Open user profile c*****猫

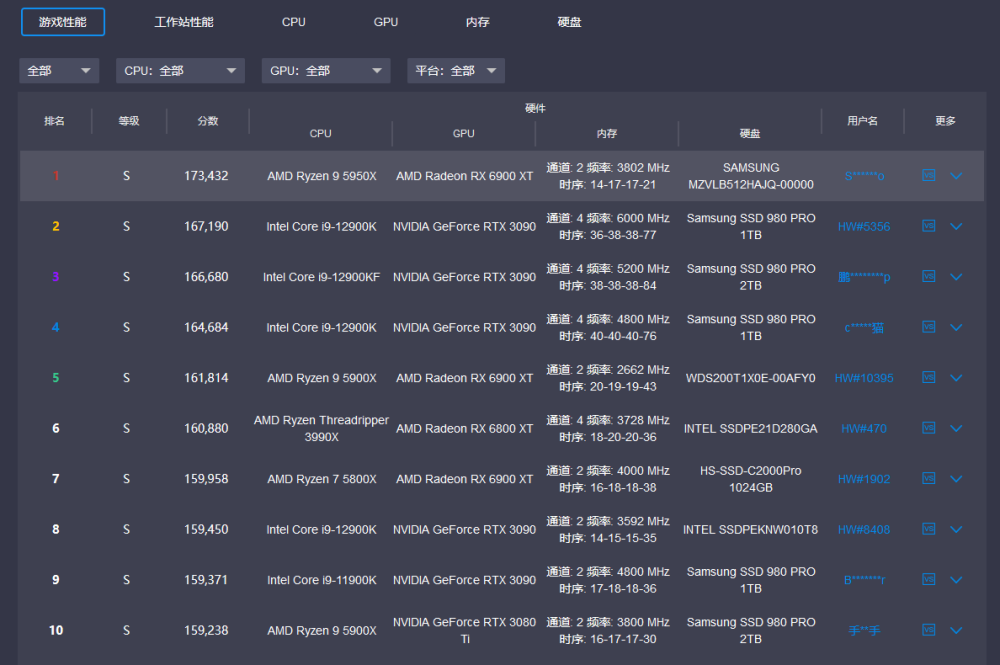coord(864,328)
